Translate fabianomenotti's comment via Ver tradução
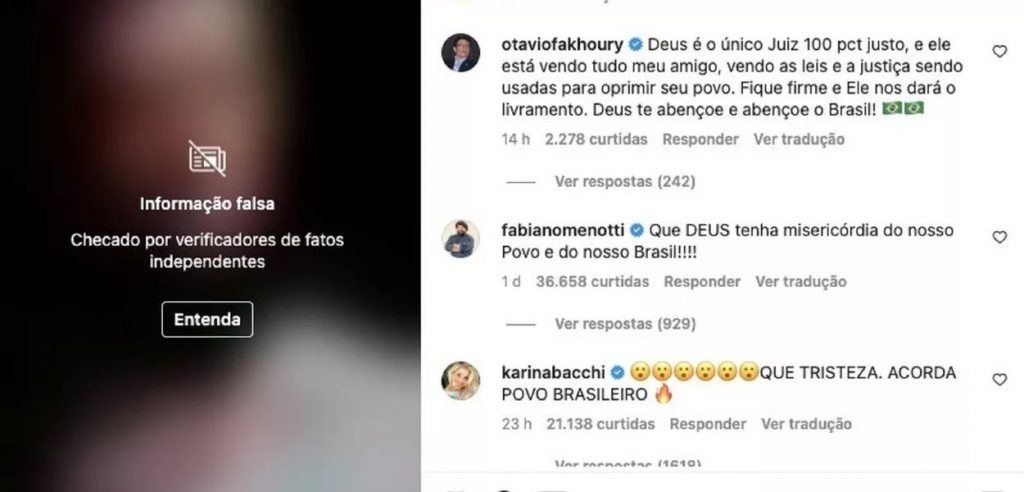The width and height of the screenshot is (1024, 492). pos(801,282)
